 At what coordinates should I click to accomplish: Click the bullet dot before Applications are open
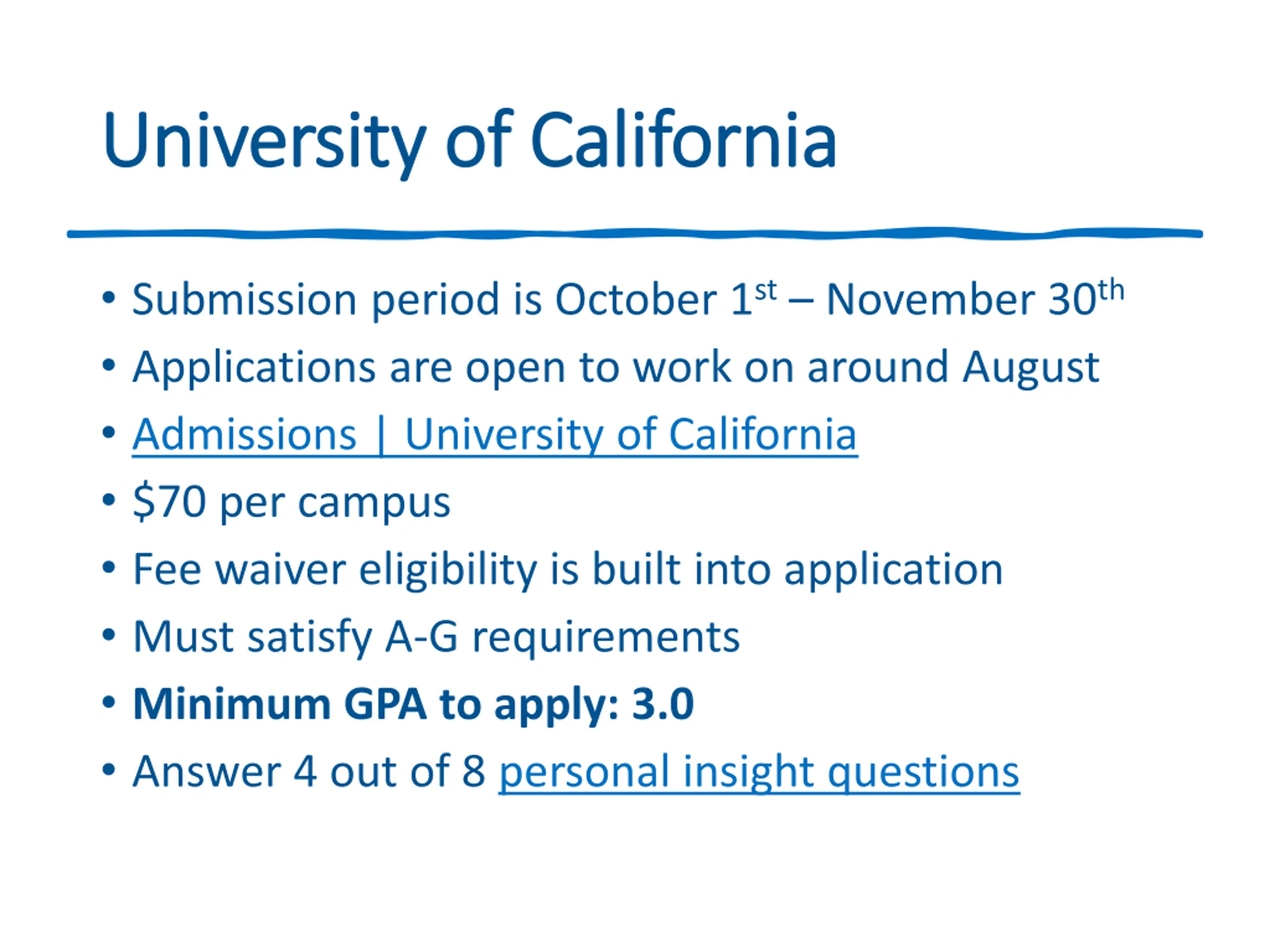[x=109, y=365]
